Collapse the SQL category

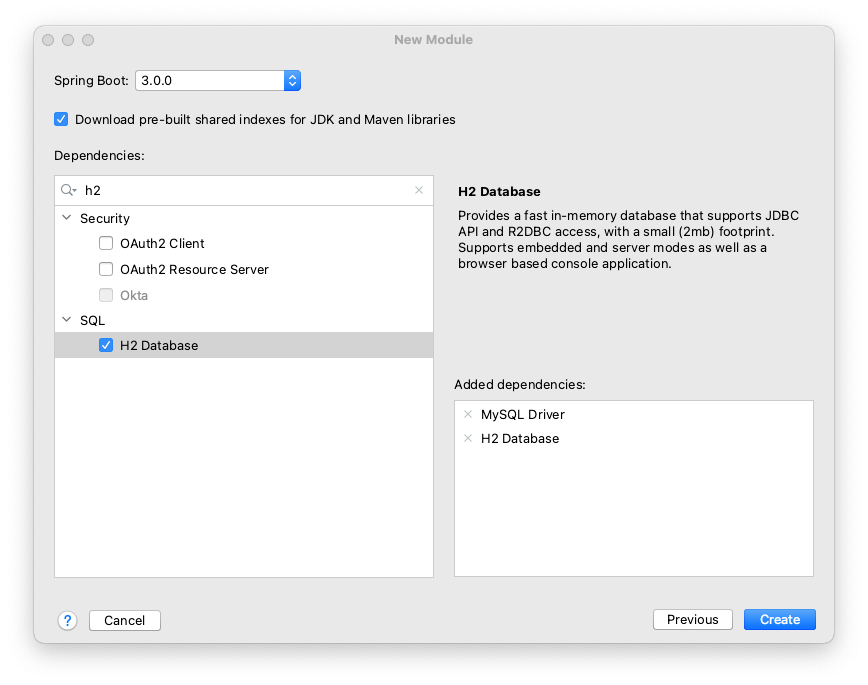(67, 320)
